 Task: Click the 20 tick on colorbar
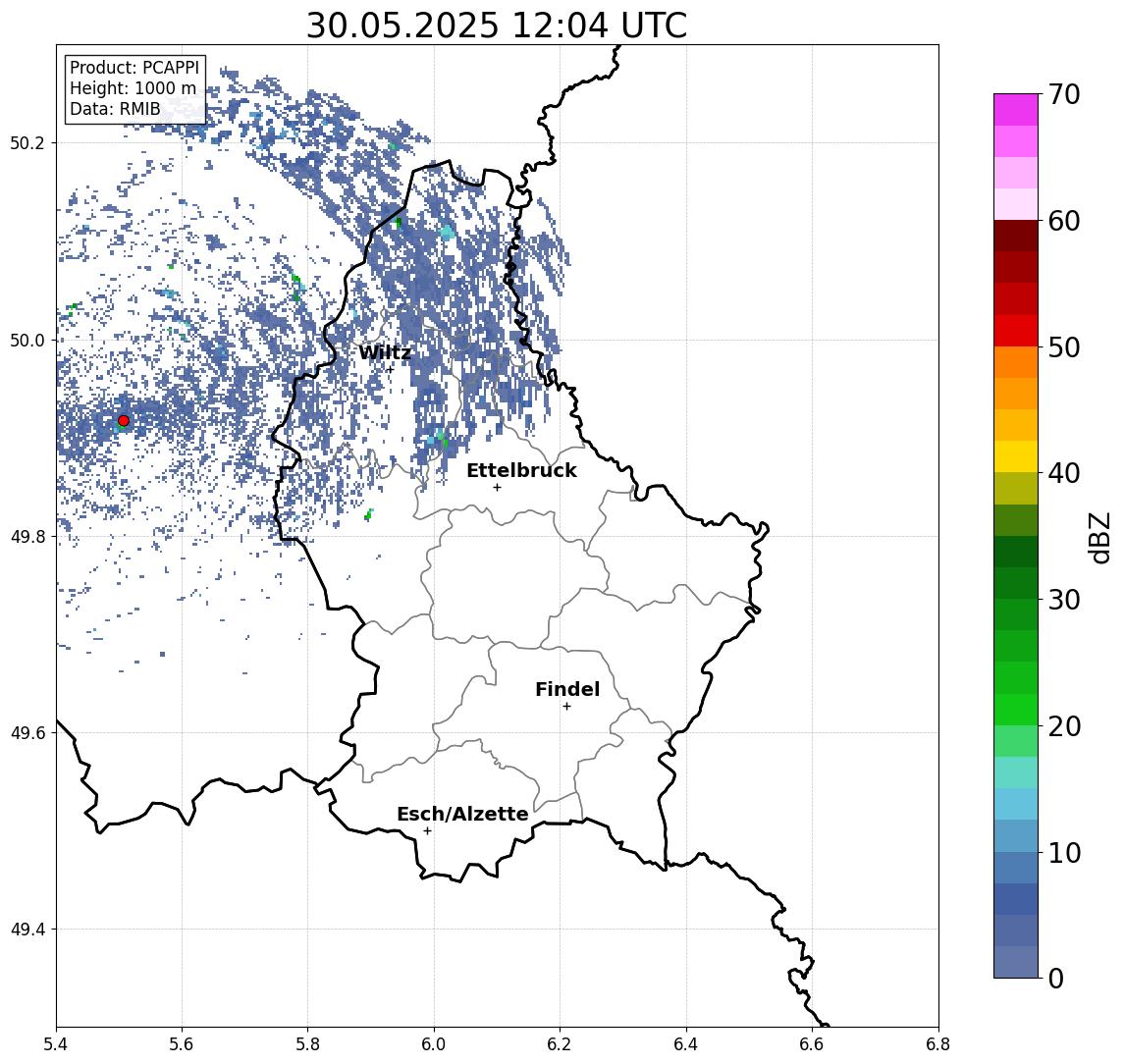click(1064, 725)
